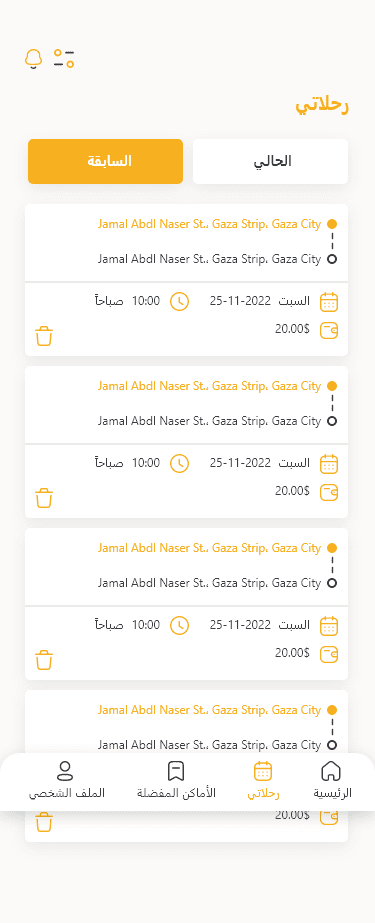Screen dimensions: 375x923
Task: Tap the wallet icon in third trip card
Action: coord(329,654)
